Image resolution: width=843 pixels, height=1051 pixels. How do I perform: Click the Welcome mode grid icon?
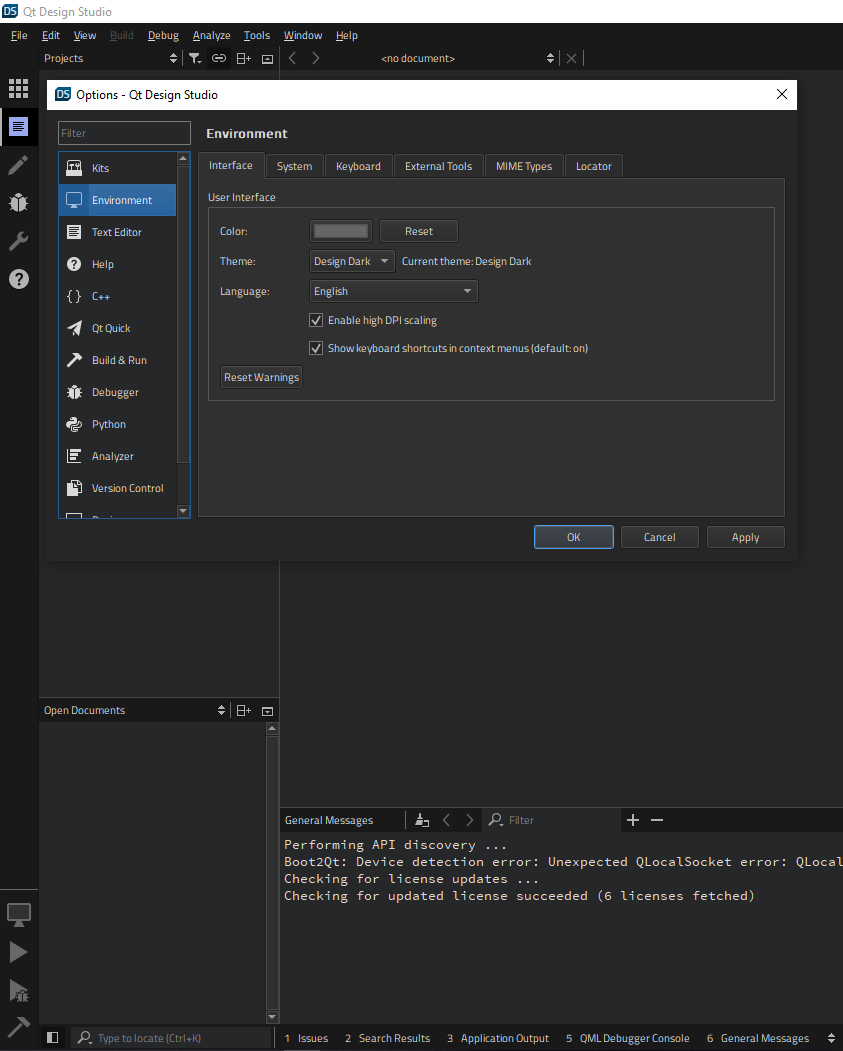point(18,88)
